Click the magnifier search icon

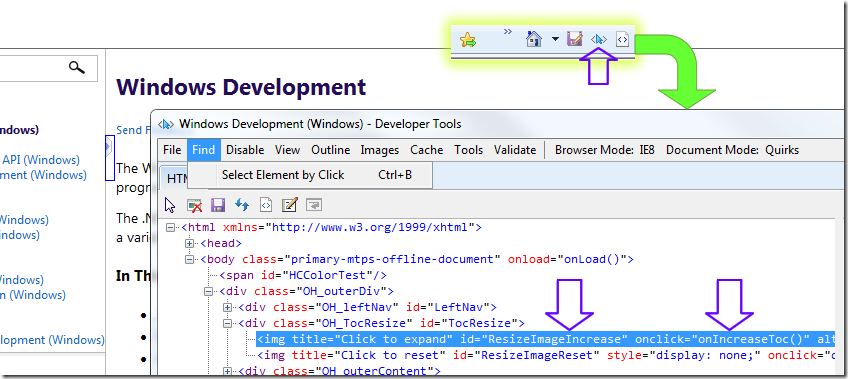point(77,68)
